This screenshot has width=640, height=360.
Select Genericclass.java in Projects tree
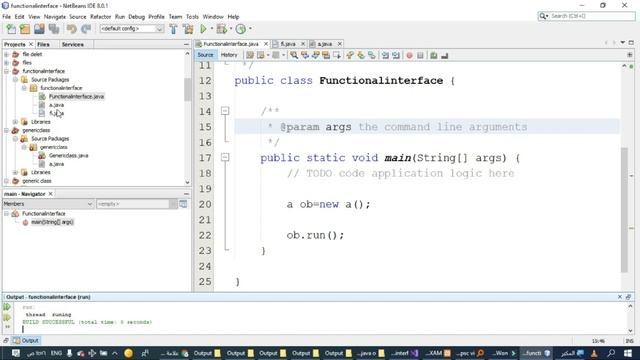68,156
